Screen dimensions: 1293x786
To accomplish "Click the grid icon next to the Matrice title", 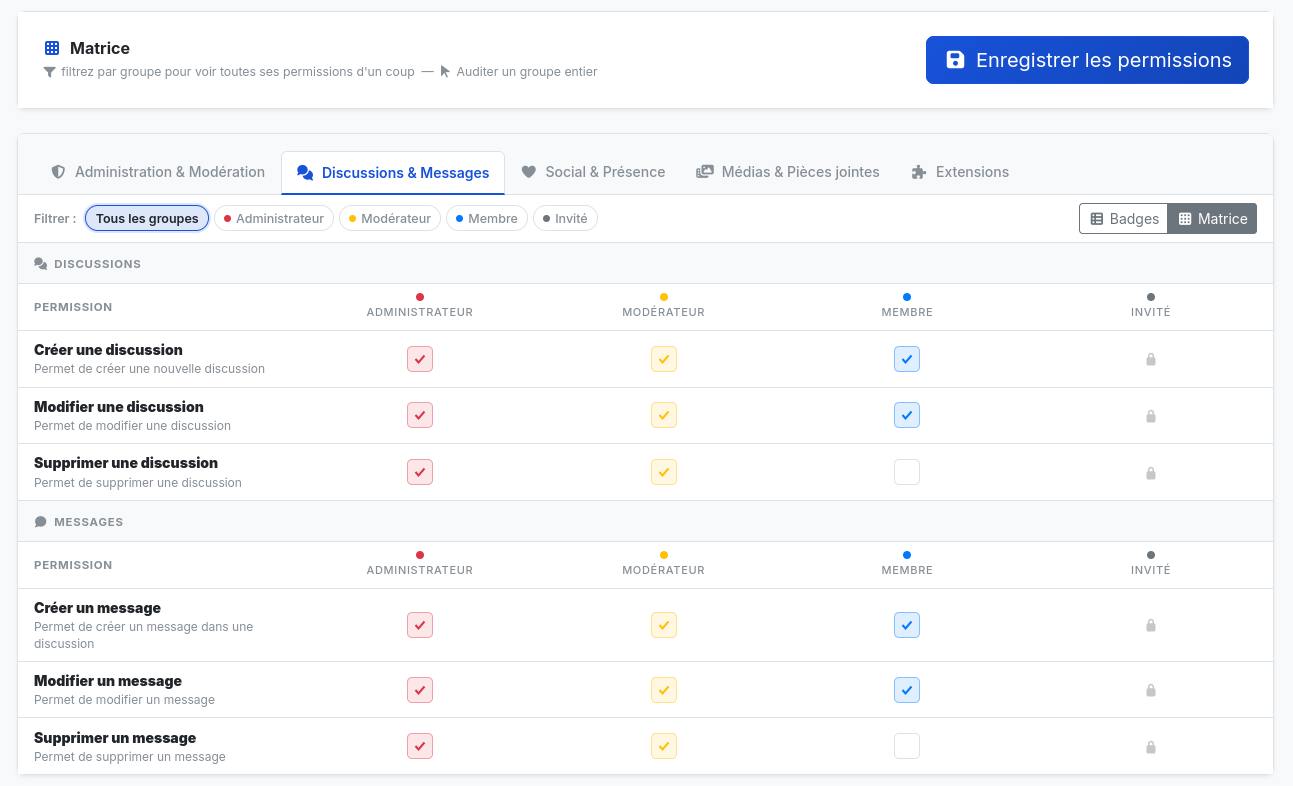I will click(x=51, y=46).
